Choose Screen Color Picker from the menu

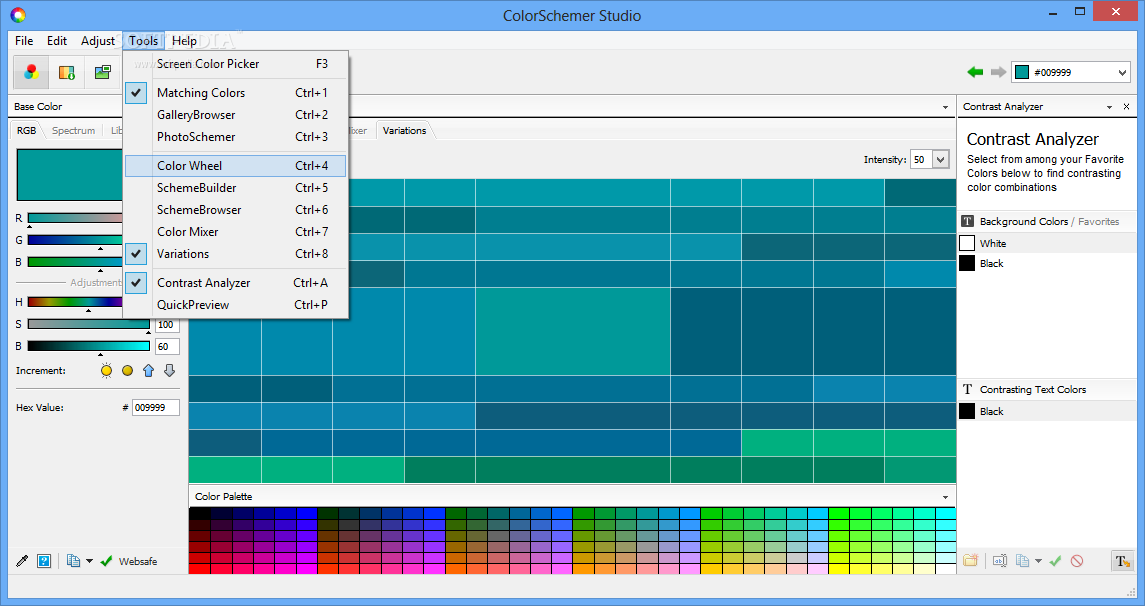(235, 64)
